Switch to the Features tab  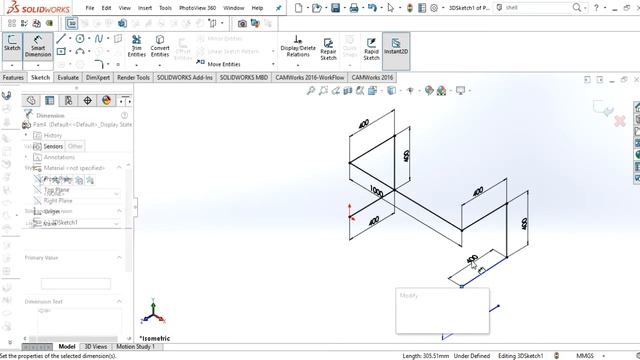click(x=13, y=78)
